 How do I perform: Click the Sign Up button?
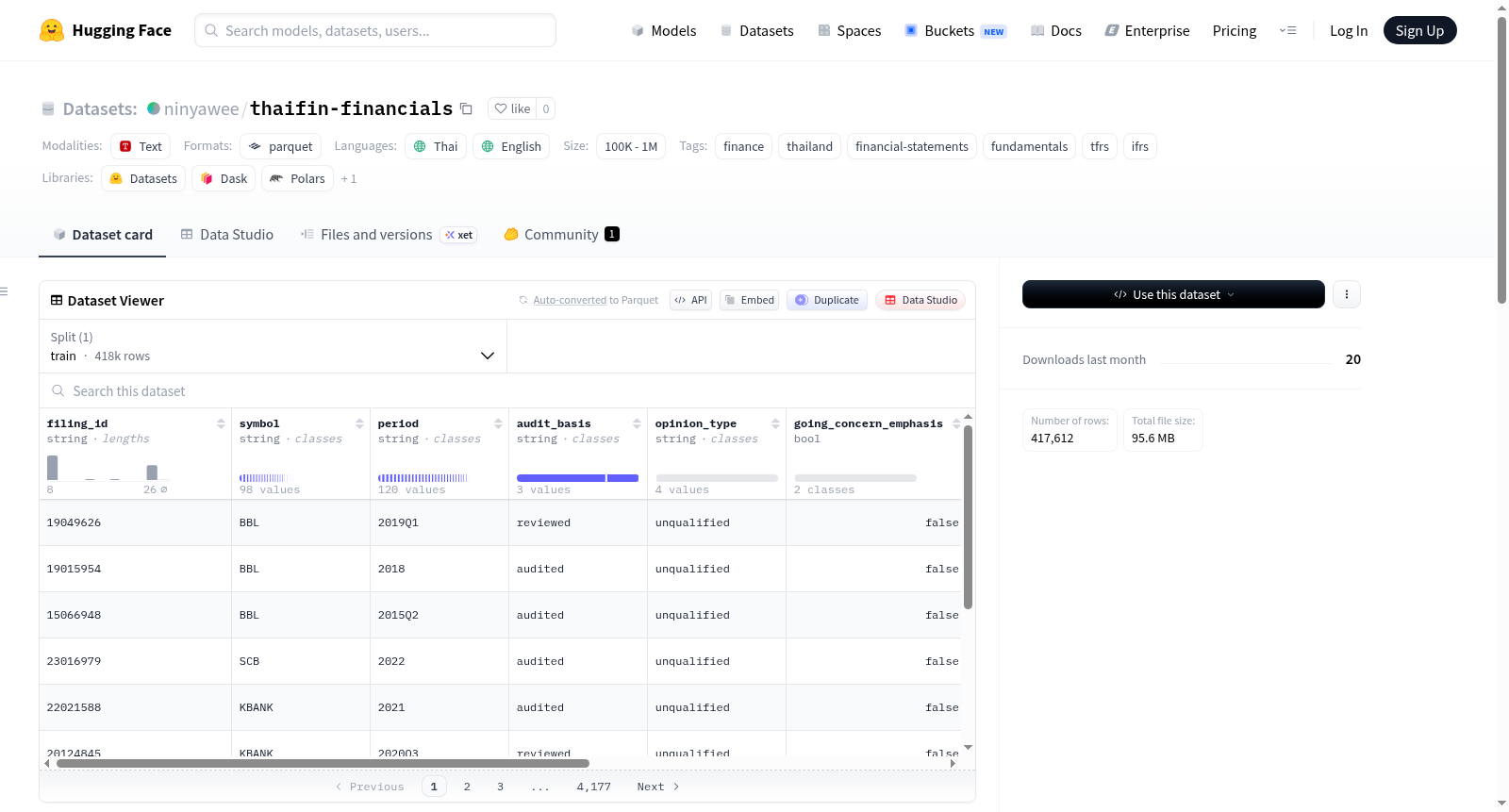[1419, 30]
